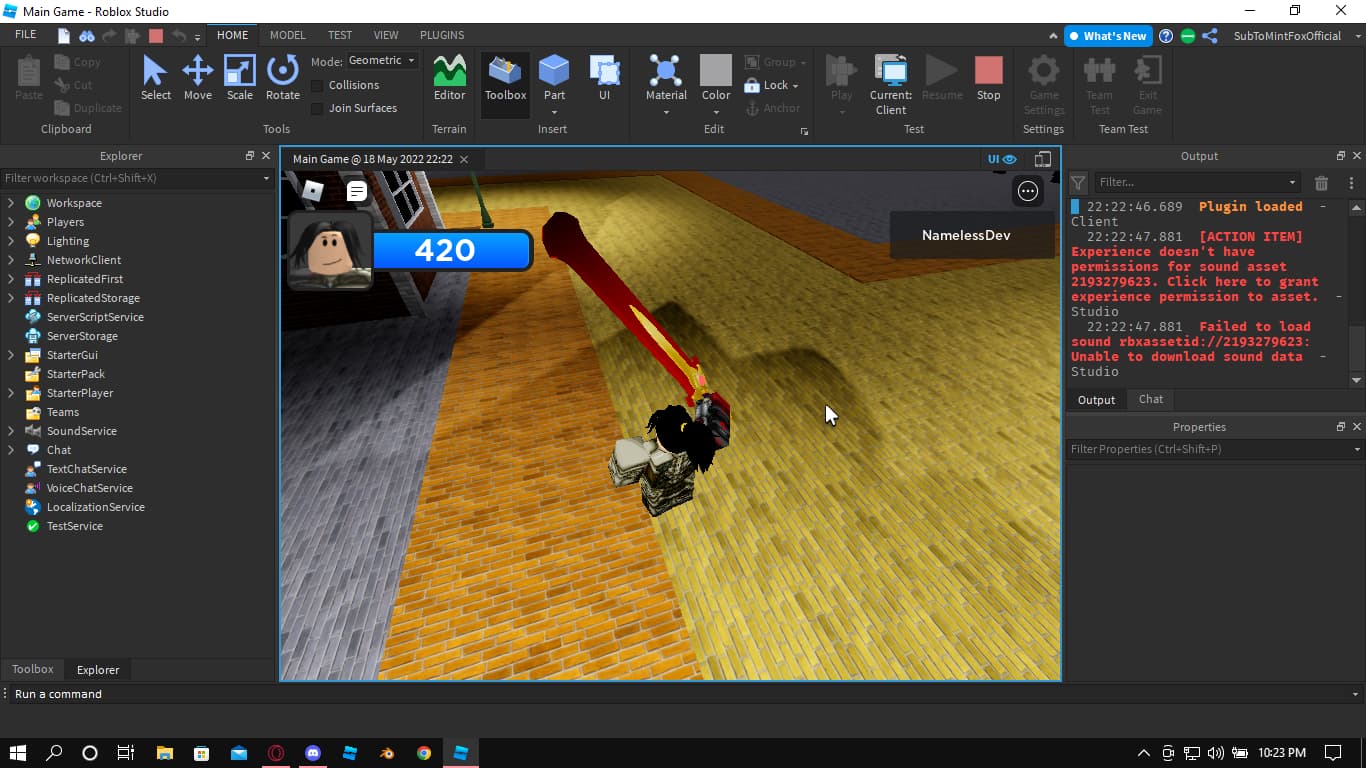Open the in-game chat bubble icon
The height and width of the screenshot is (768, 1366).
357,191
